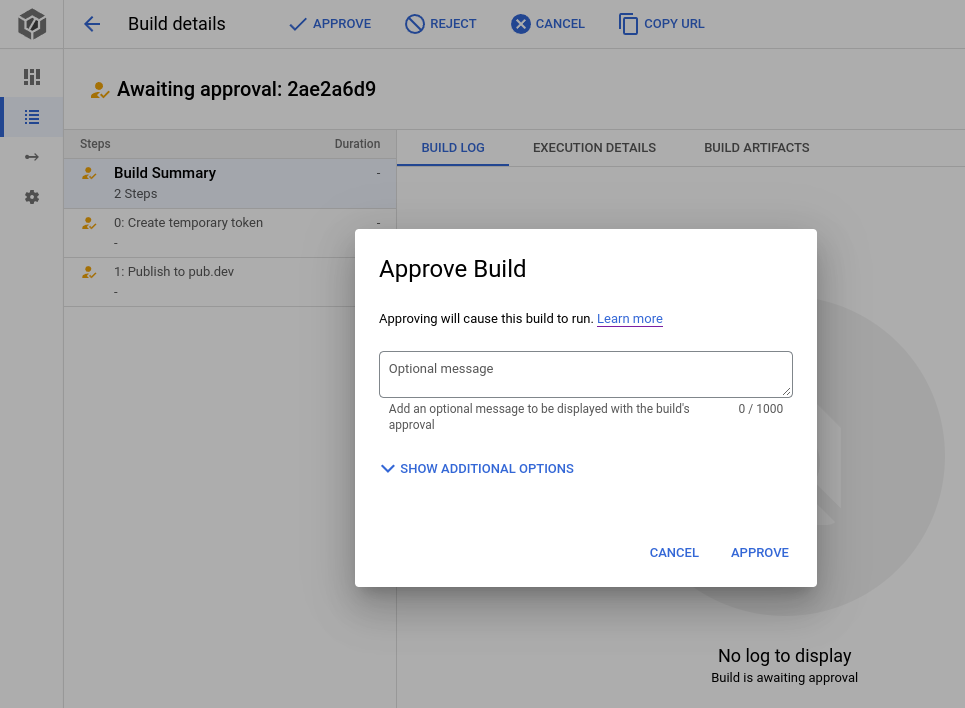Open the Settings gear icon in sidebar
965x708 pixels.
point(31,196)
